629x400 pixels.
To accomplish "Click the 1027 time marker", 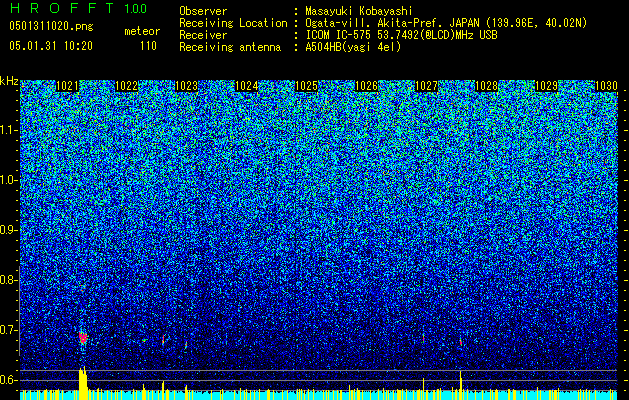I will (426, 86).
